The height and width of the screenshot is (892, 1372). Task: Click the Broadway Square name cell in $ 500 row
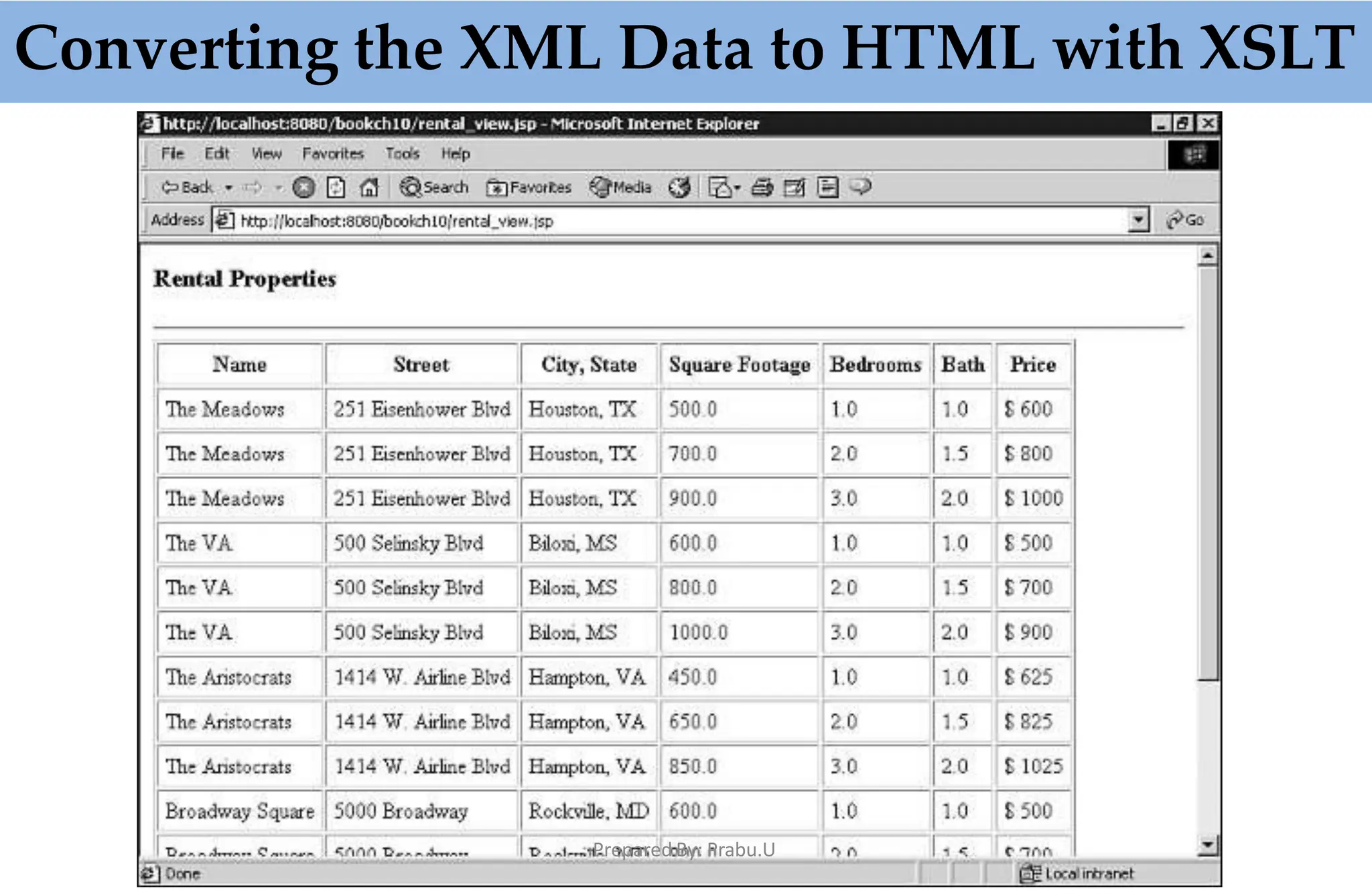coord(240,811)
